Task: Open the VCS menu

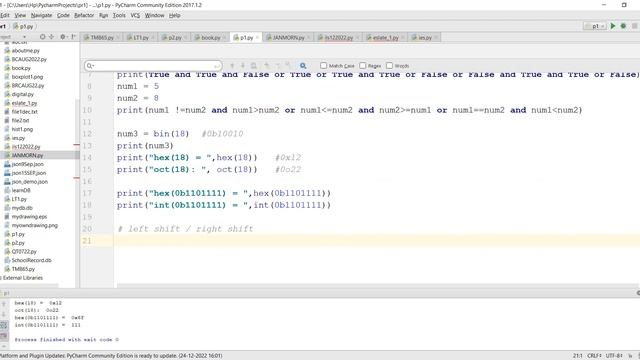Action: (135, 15)
